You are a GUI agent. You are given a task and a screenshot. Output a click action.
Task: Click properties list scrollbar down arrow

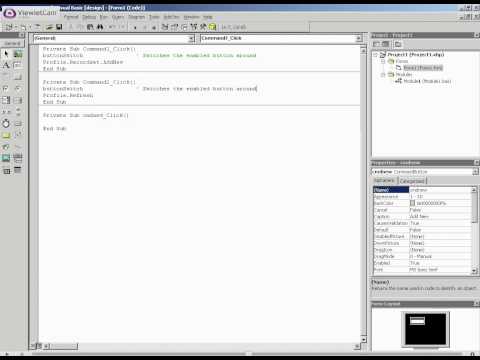[474, 272]
